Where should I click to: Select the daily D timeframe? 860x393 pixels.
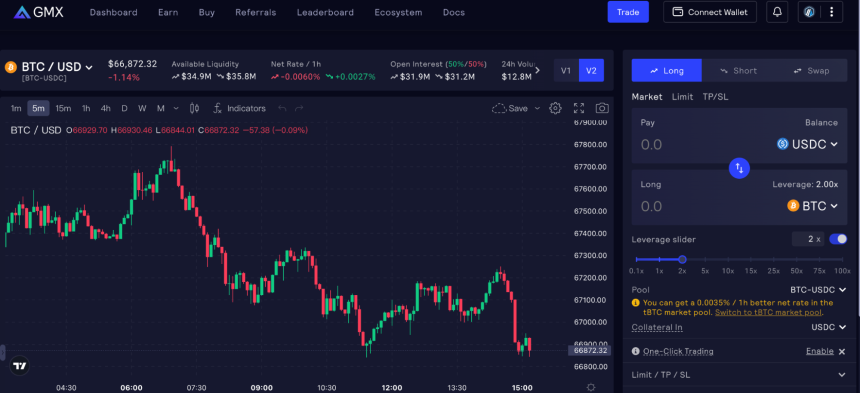pyautogui.click(x=125, y=109)
